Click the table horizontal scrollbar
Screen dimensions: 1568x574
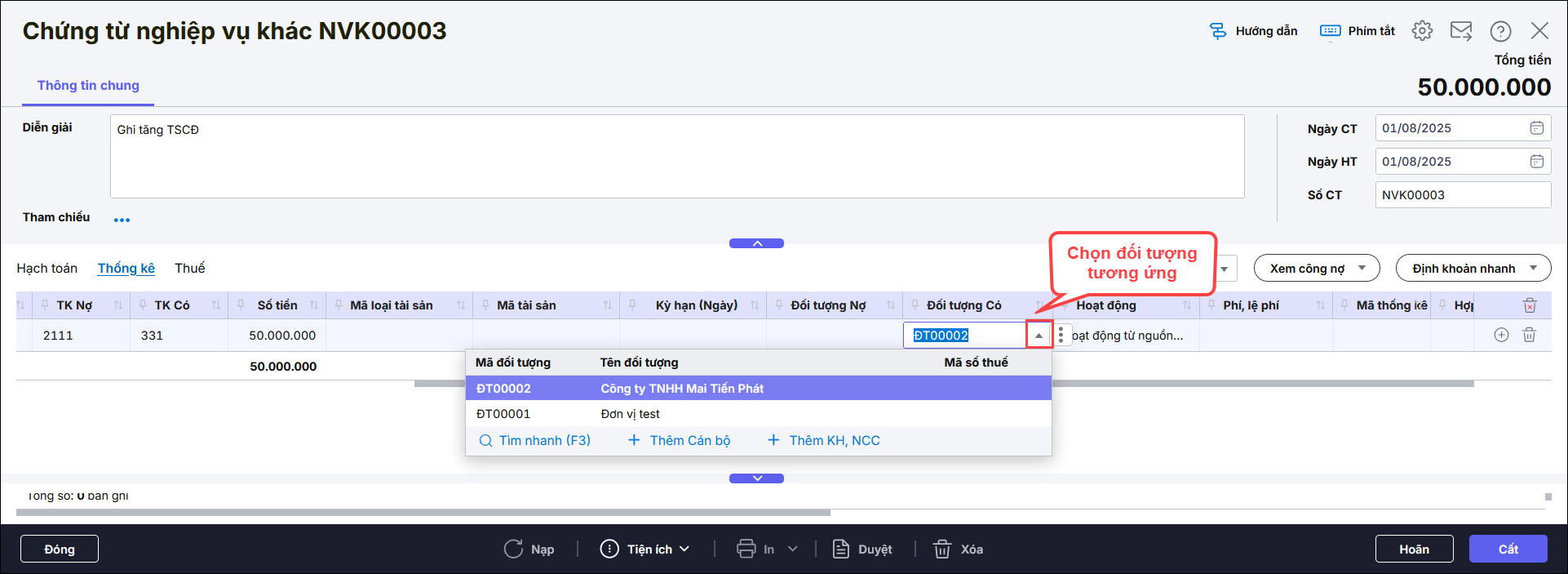(x=944, y=384)
